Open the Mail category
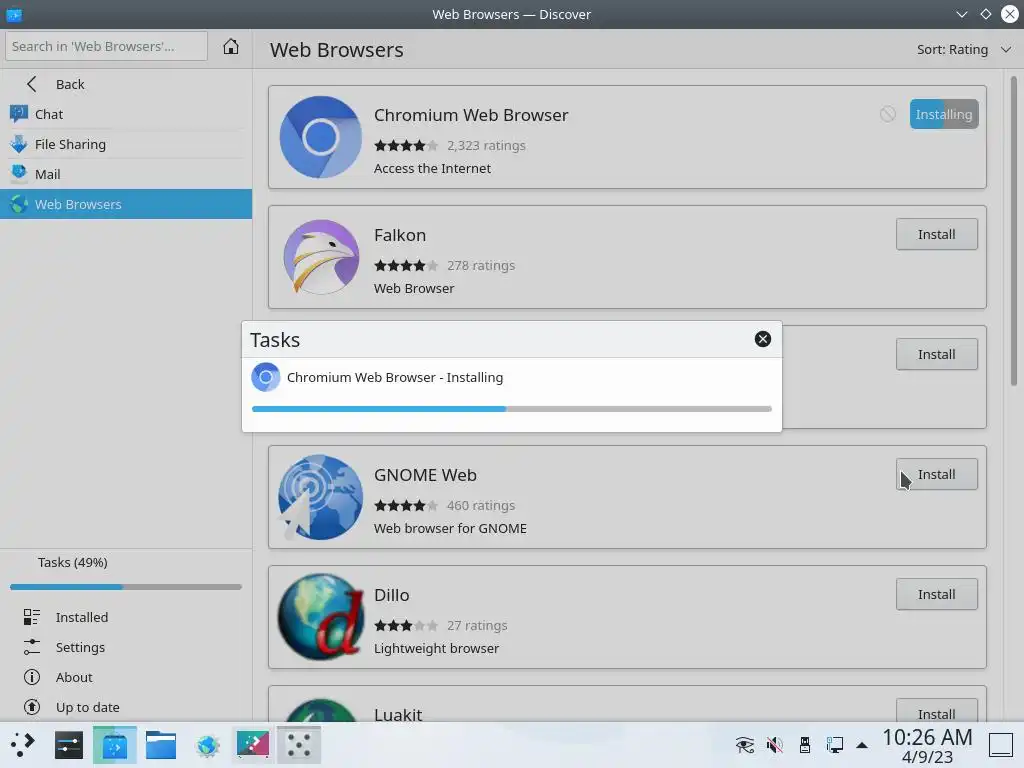This screenshot has height=768, width=1024. point(126,174)
